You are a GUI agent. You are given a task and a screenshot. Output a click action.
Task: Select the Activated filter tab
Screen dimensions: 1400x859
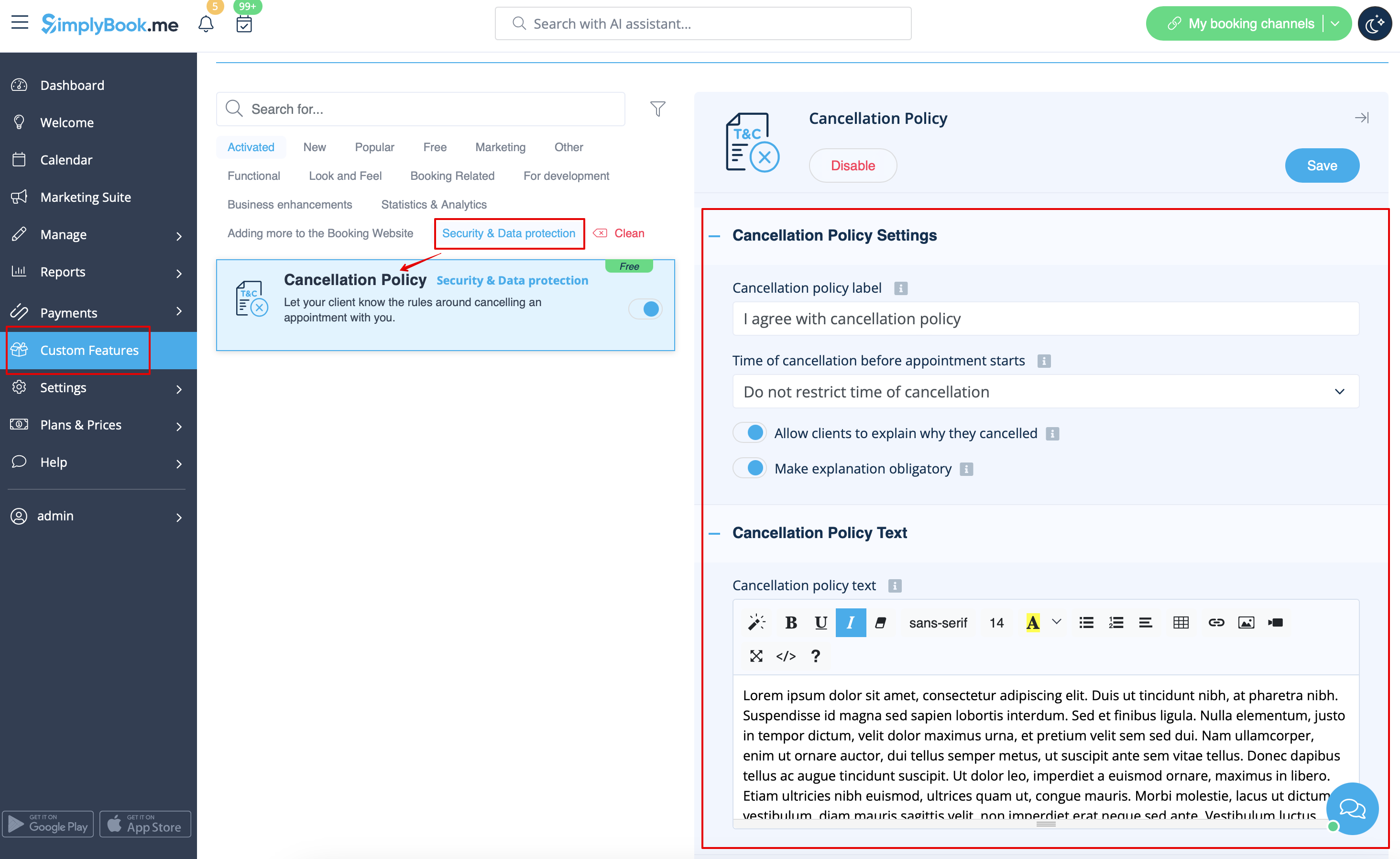coord(251,147)
